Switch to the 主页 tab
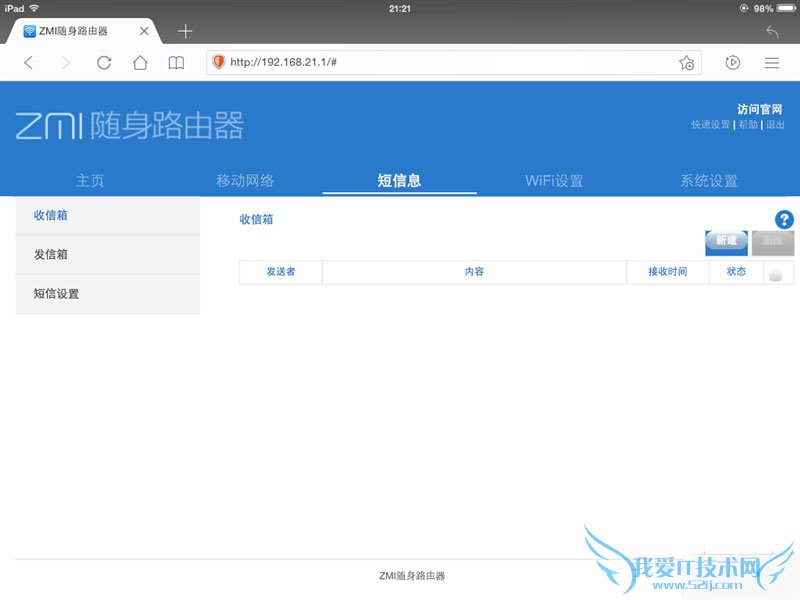This screenshot has height=600, width=800. (x=90, y=181)
